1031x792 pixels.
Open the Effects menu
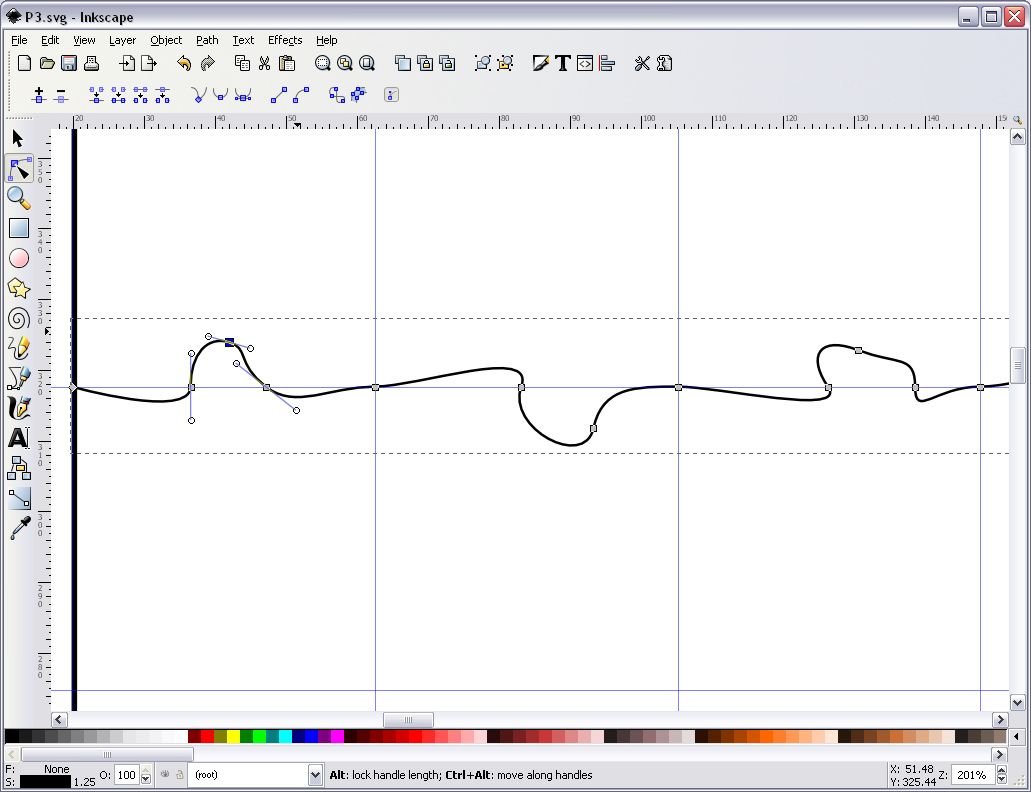[285, 40]
